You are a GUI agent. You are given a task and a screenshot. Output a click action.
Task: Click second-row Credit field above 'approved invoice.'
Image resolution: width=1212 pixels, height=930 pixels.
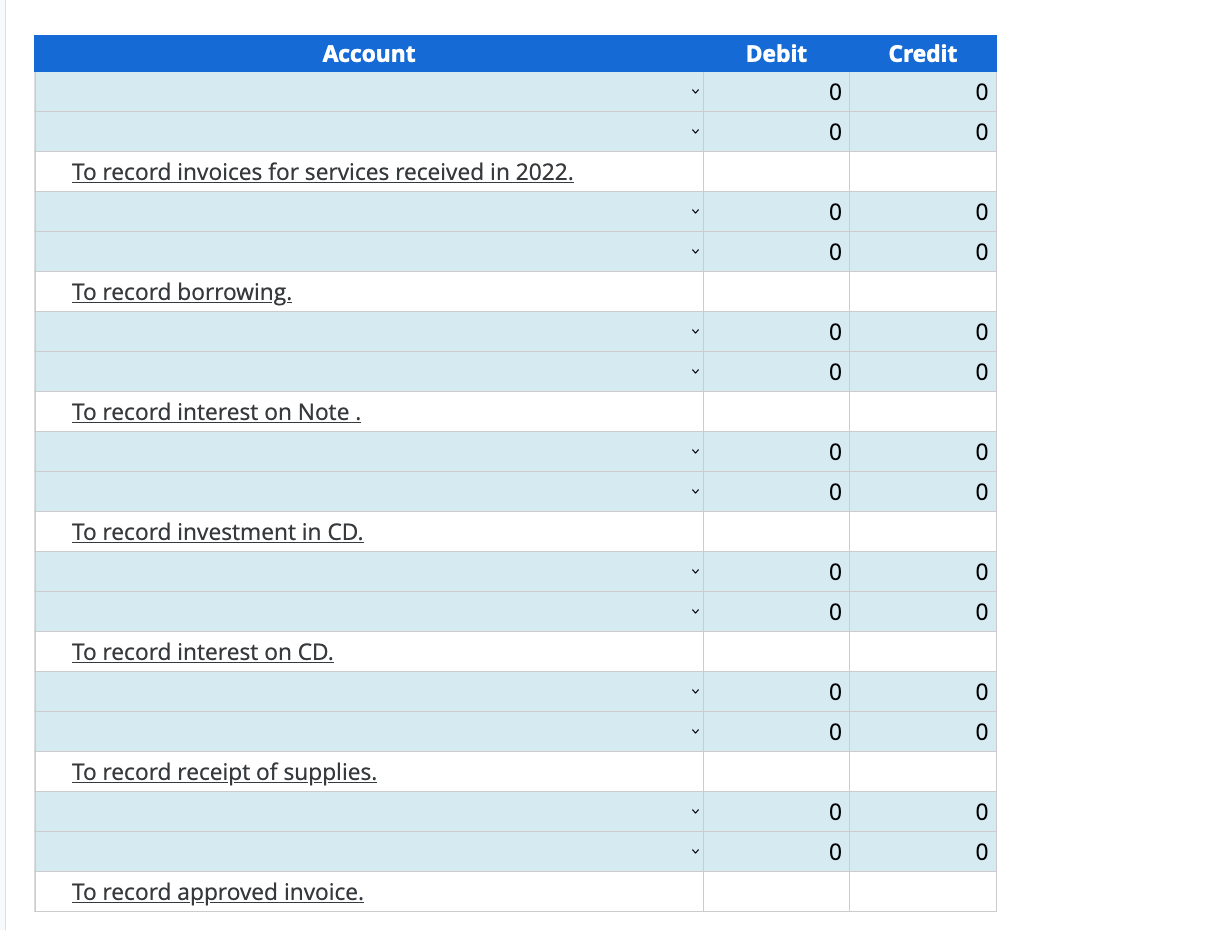click(923, 852)
